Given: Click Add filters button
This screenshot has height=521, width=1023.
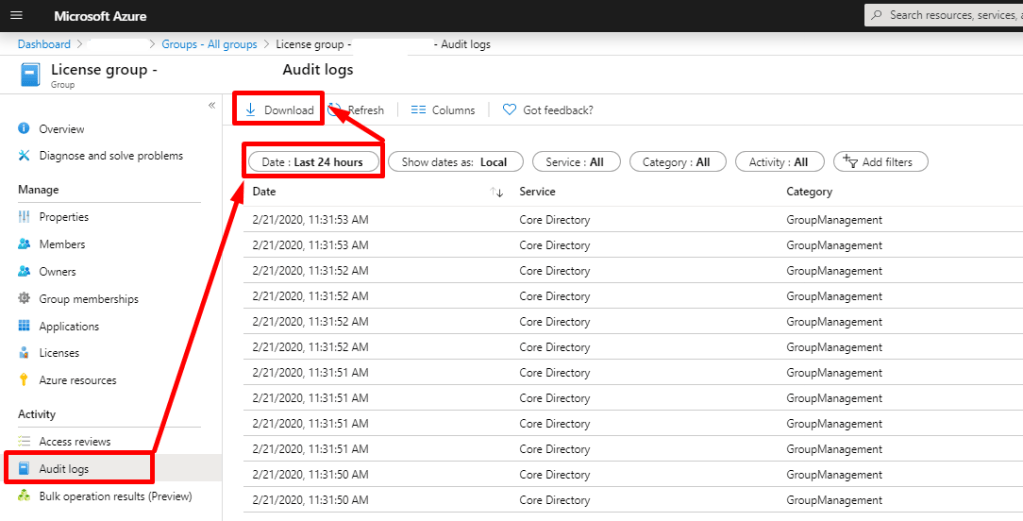Looking at the screenshot, I should click(x=880, y=162).
